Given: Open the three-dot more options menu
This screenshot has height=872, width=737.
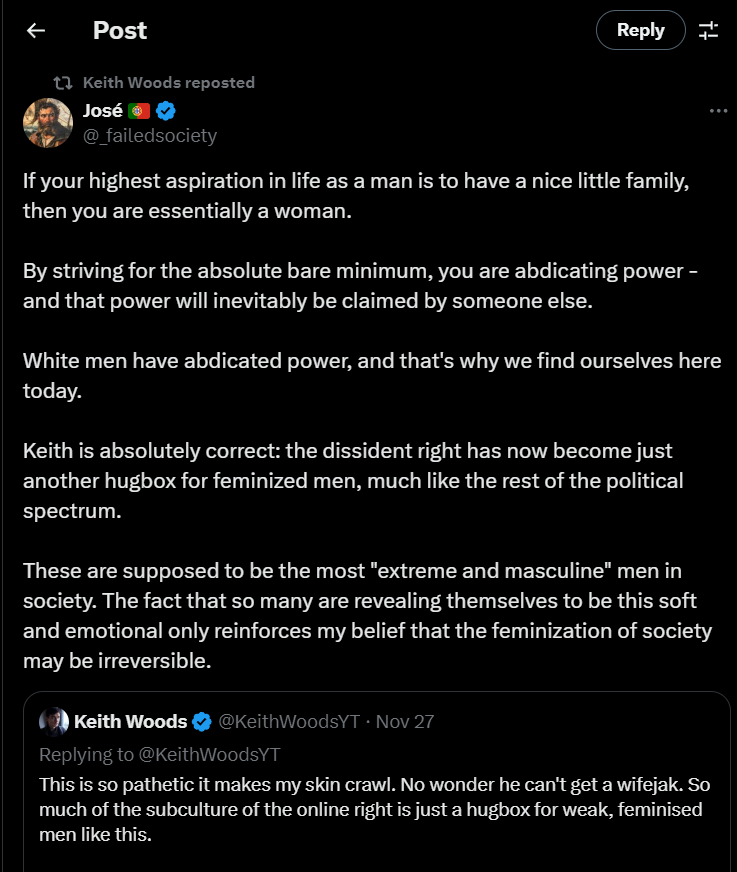Looking at the screenshot, I should (718, 111).
